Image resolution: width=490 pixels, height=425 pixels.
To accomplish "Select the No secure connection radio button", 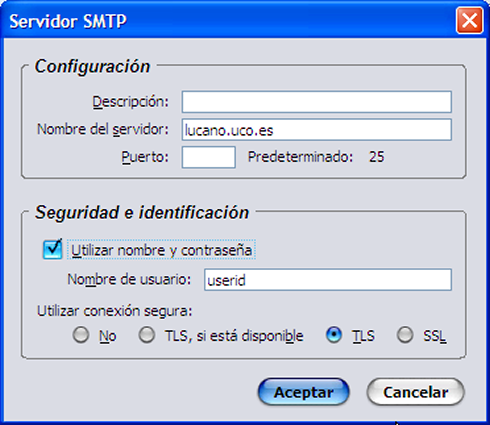I will [x=81, y=335].
